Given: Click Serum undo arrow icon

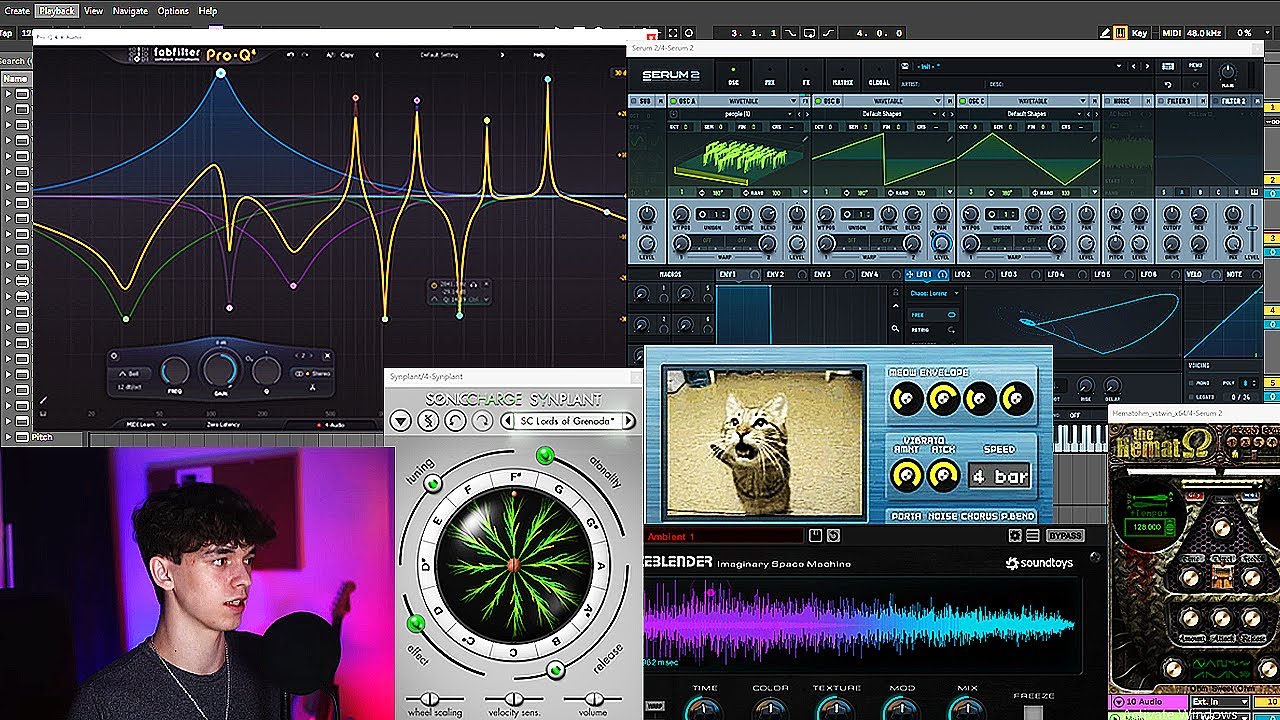Looking at the screenshot, I should [1168, 85].
